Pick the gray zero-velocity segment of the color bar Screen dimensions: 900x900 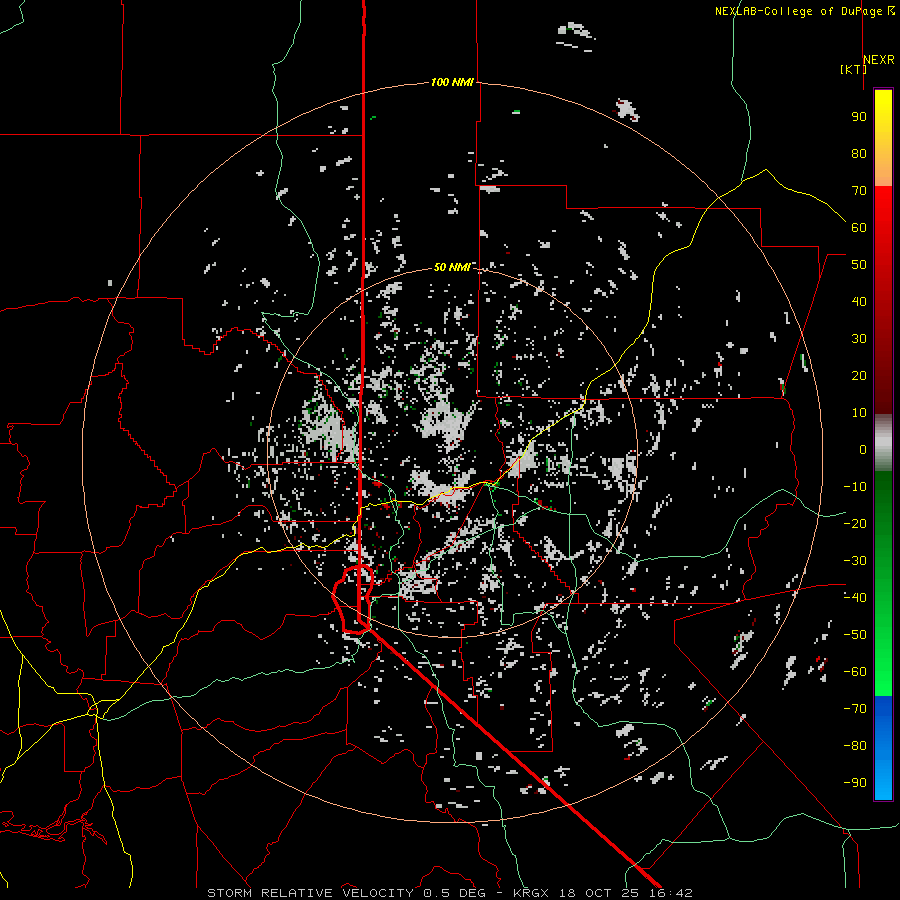883,442
